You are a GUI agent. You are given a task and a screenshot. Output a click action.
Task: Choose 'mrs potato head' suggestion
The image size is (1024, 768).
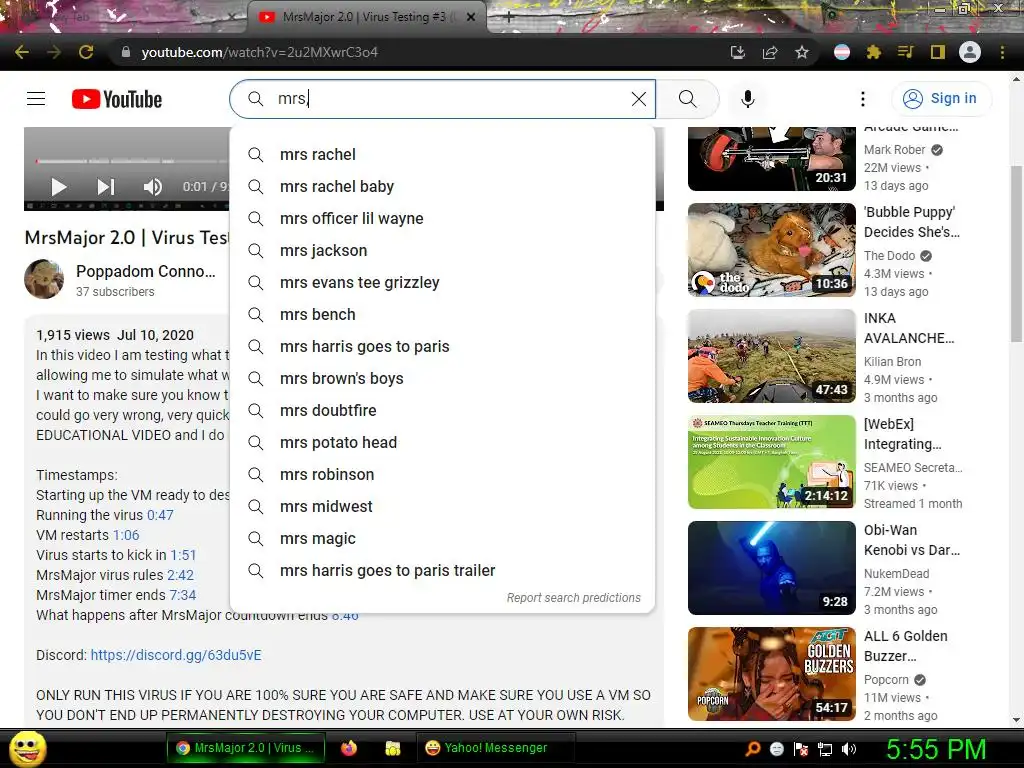442,442
